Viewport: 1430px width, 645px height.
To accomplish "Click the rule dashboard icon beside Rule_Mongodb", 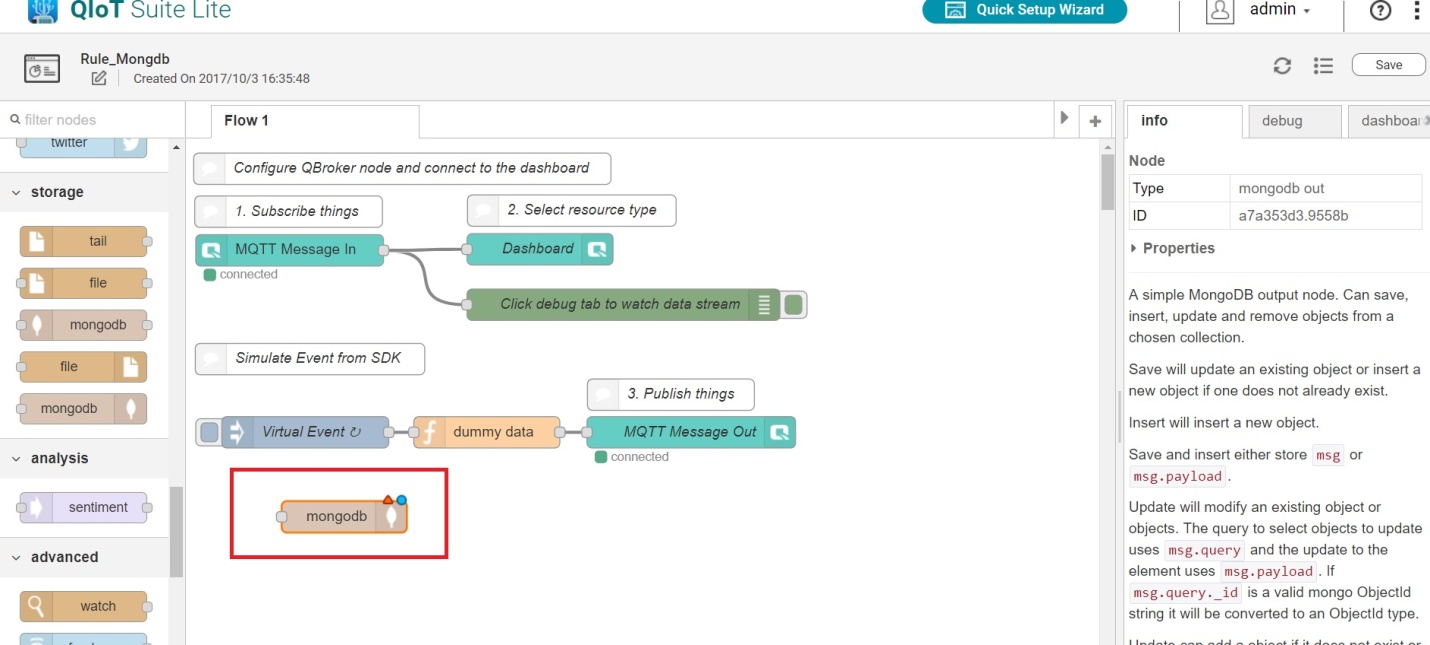I will 42,68.
